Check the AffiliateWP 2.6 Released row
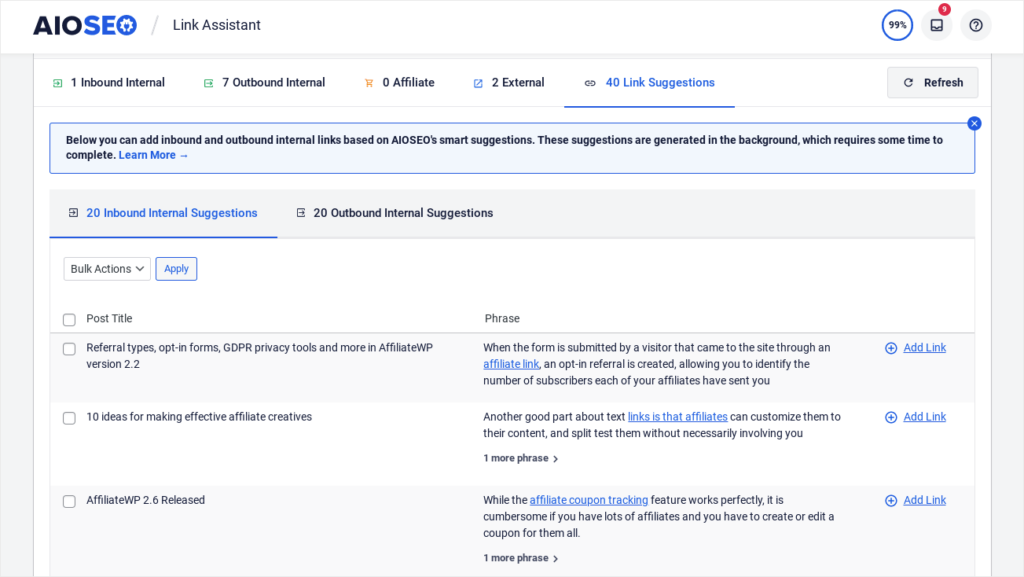This screenshot has height=577, width=1024. [x=69, y=501]
